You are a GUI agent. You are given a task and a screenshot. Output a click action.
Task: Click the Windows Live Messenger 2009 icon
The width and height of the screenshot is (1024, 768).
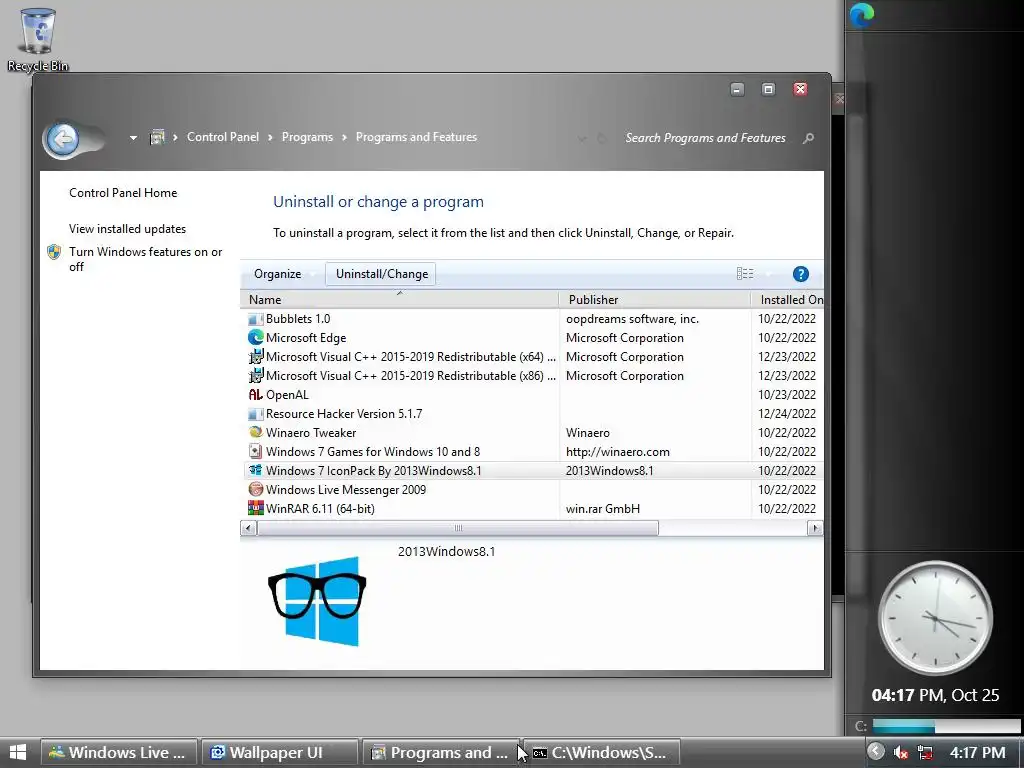(x=255, y=489)
